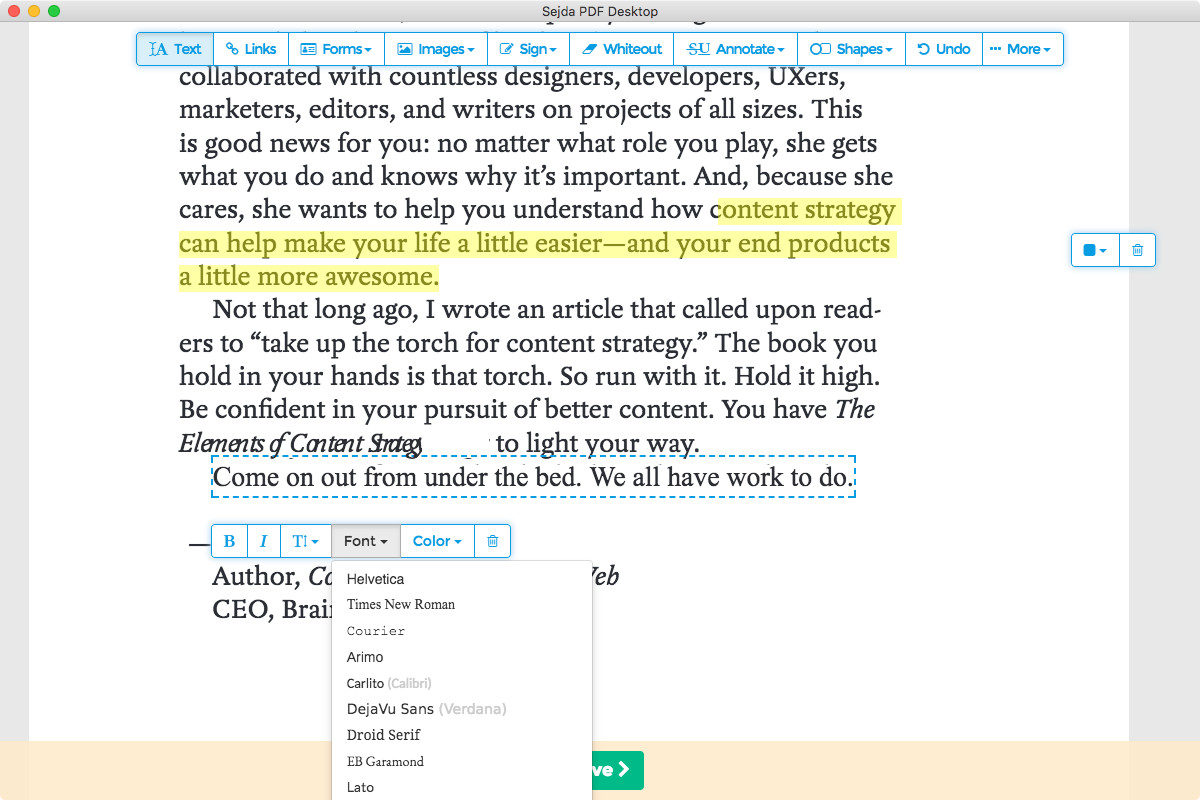
Task: Open the More menu
Action: point(1022,49)
